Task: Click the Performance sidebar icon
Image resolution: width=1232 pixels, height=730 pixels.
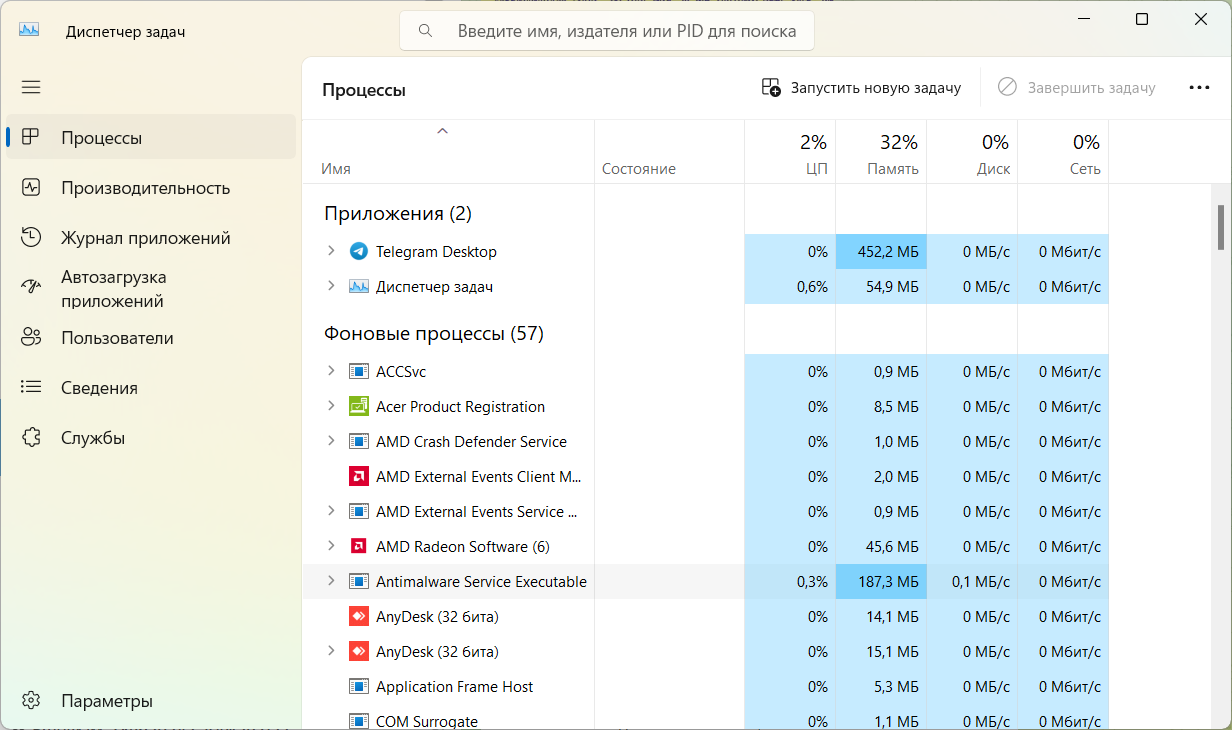Action: click(x=31, y=188)
